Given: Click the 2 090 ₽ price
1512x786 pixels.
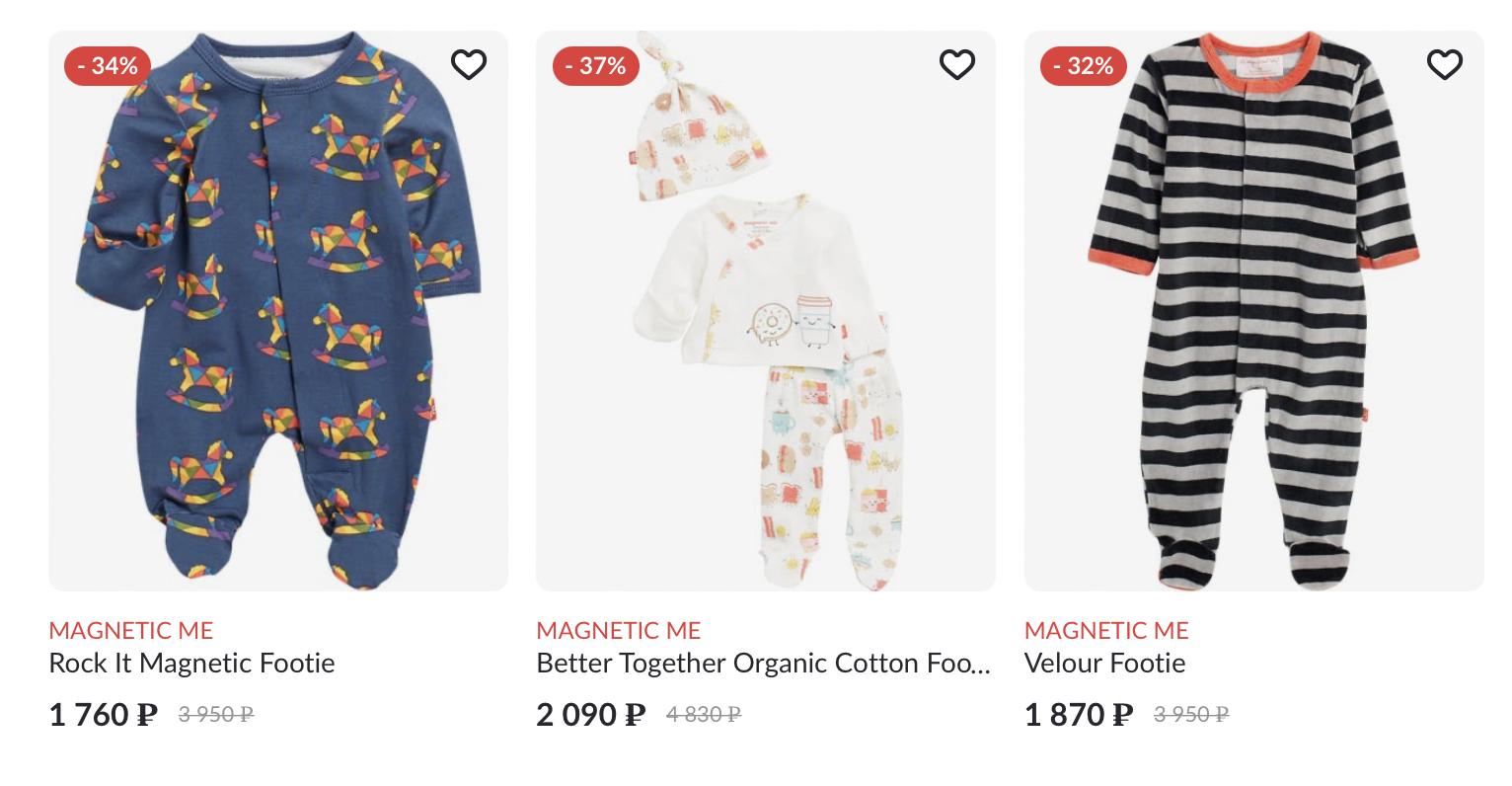Looking at the screenshot, I should click(x=591, y=714).
